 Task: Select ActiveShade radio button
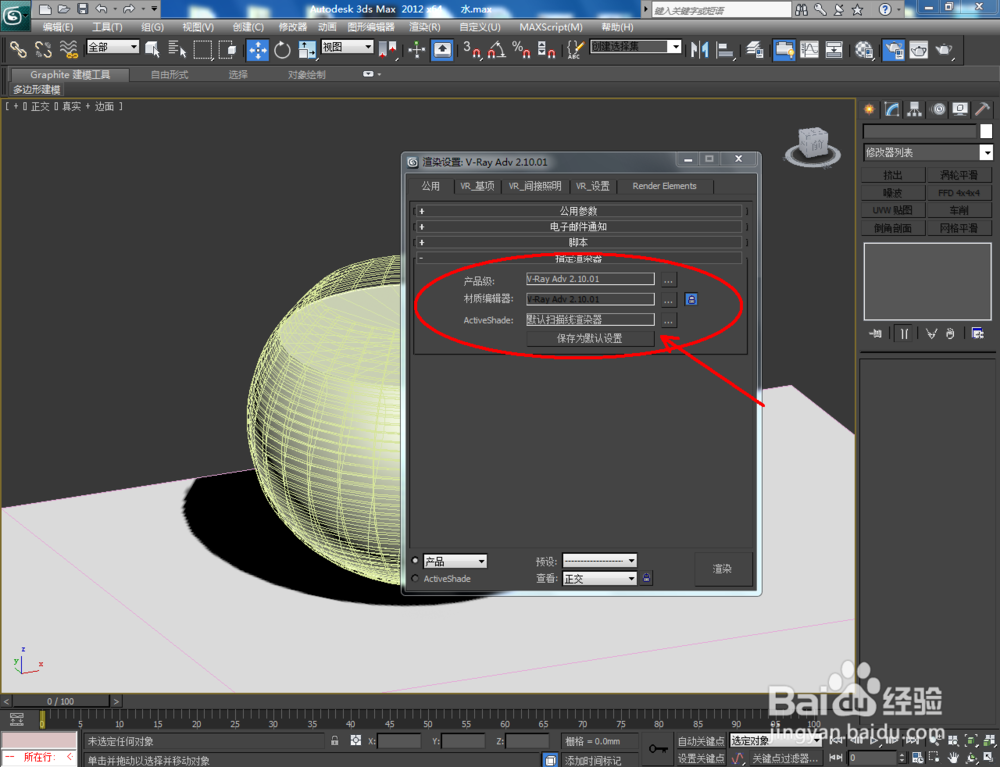pyautogui.click(x=415, y=578)
